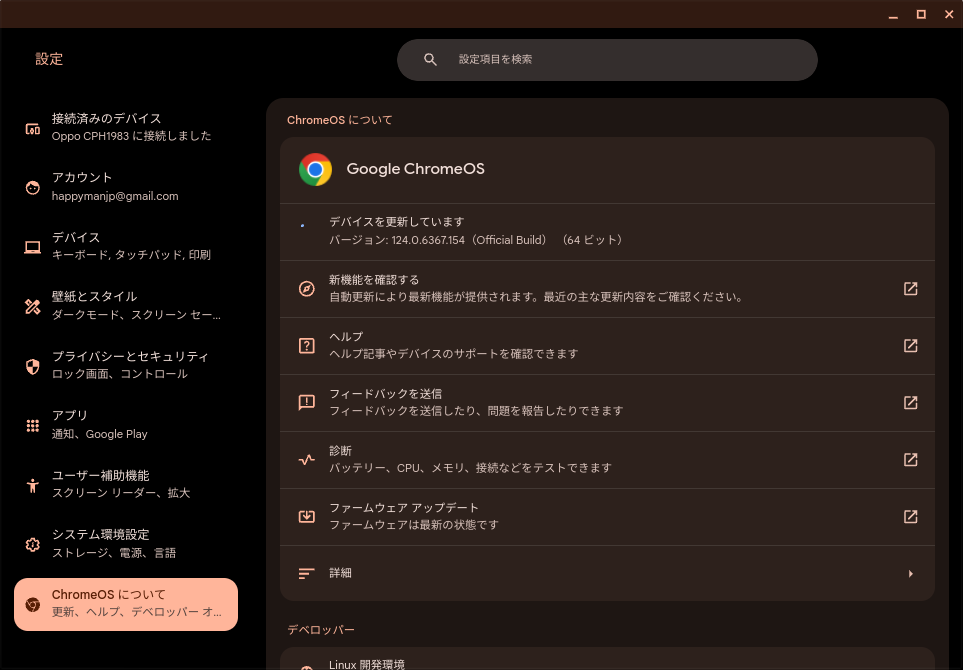Image resolution: width=963 pixels, height=670 pixels.
Task: Open ユーザー補助機能 settings section
Action: tap(126, 485)
